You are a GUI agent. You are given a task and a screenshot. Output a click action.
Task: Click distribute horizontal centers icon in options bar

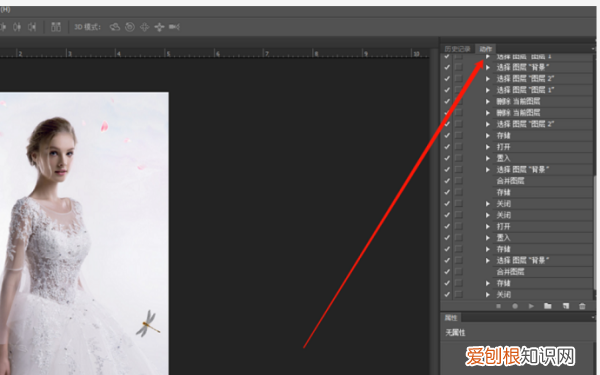pyautogui.click(x=17, y=27)
